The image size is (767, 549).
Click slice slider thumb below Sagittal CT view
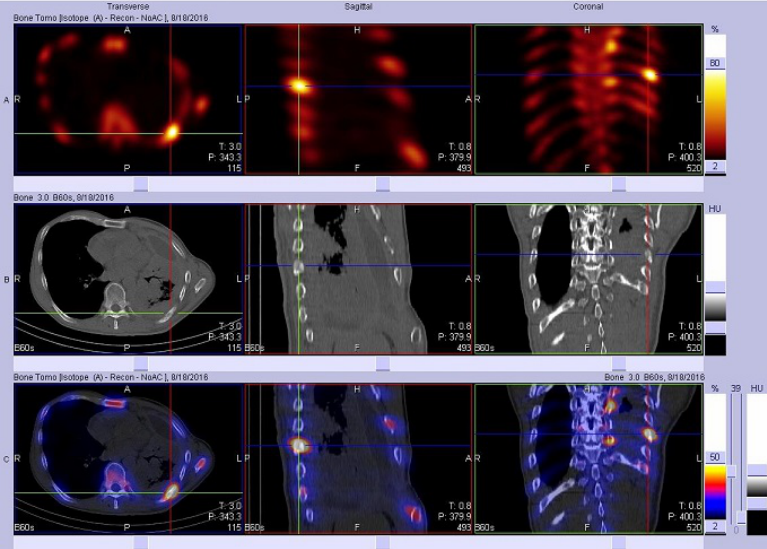(383, 363)
